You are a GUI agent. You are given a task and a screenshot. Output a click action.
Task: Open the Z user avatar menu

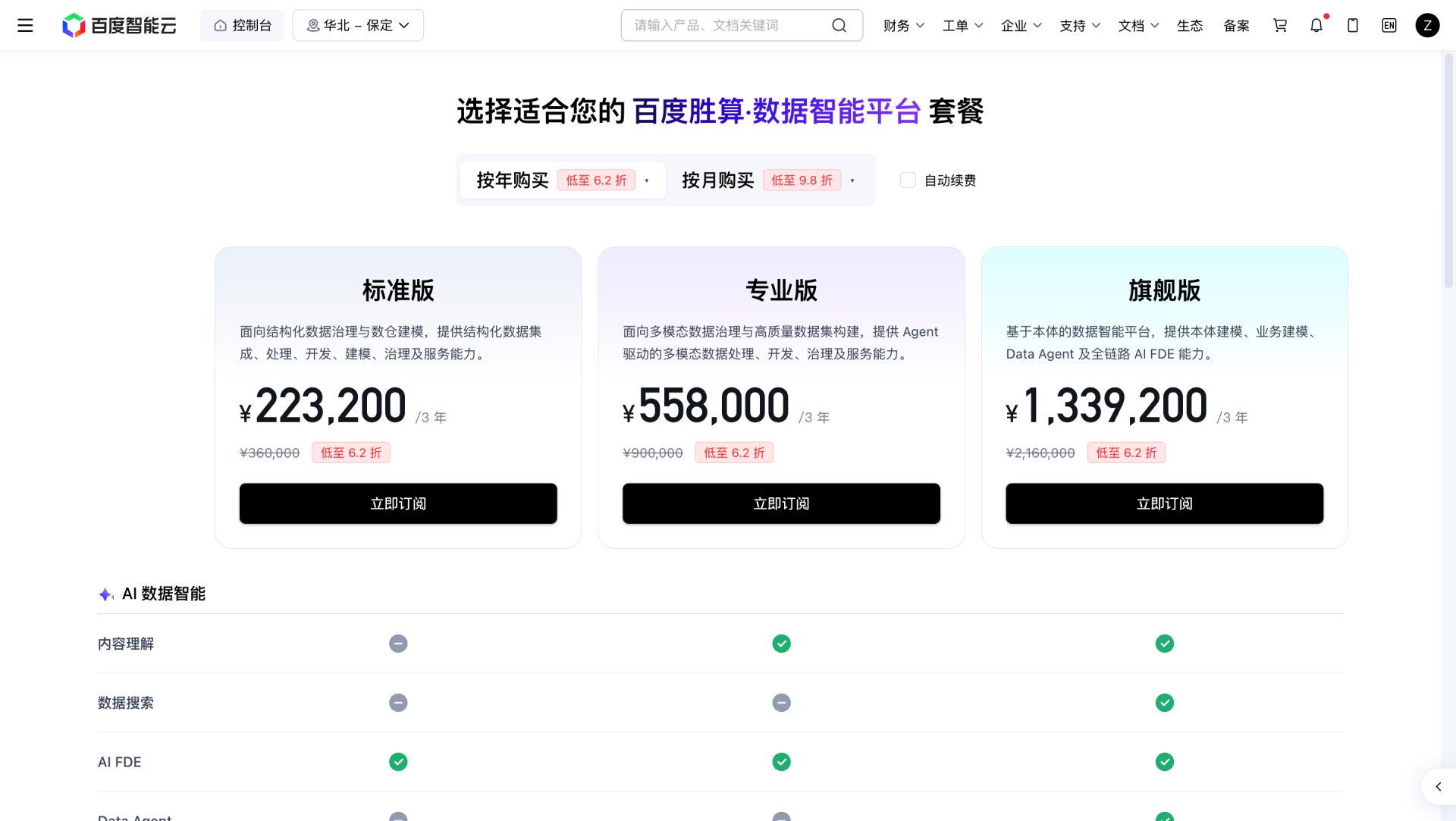click(1427, 25)
